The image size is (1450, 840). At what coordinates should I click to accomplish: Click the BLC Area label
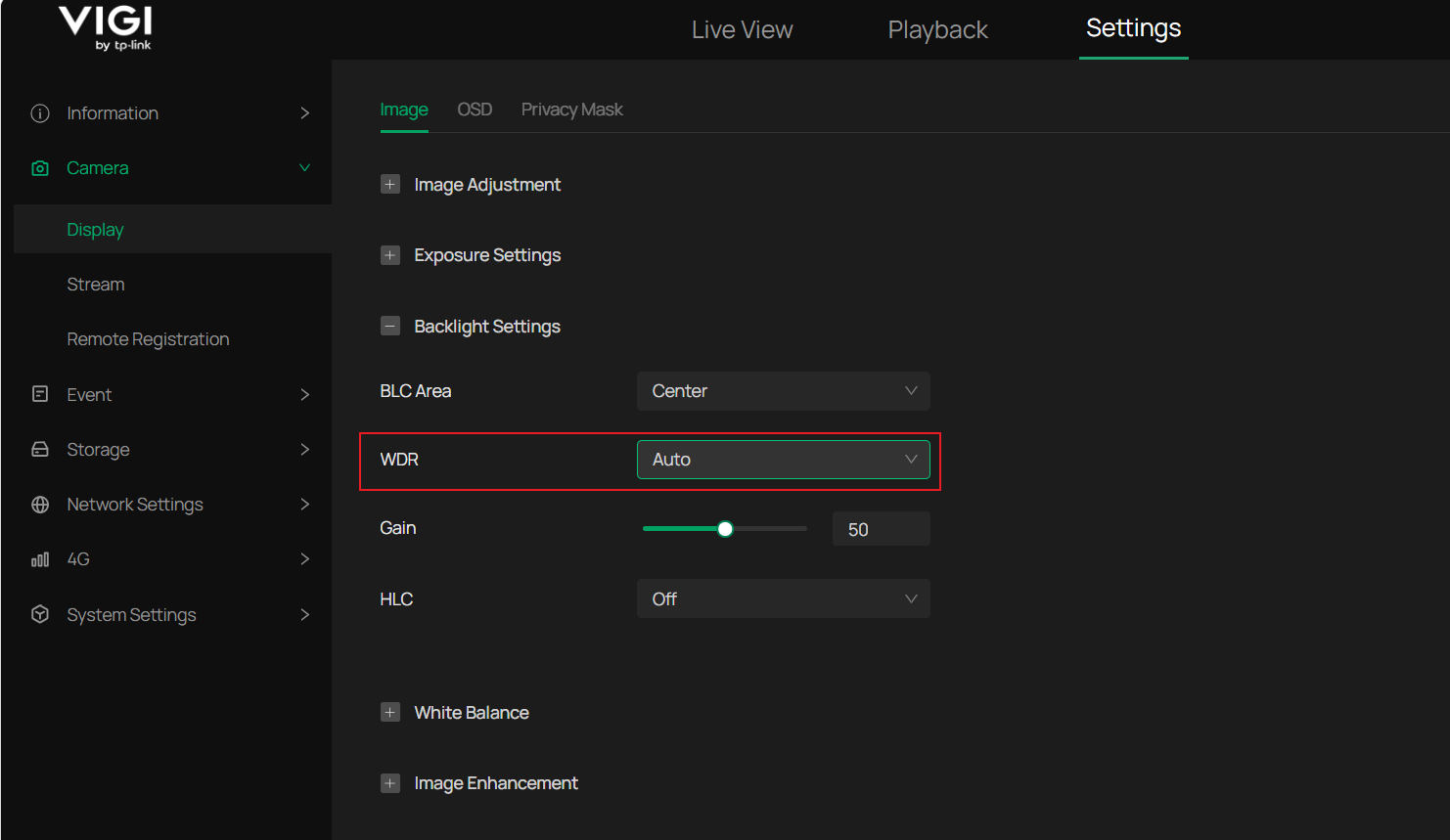(x=416, y=391)
